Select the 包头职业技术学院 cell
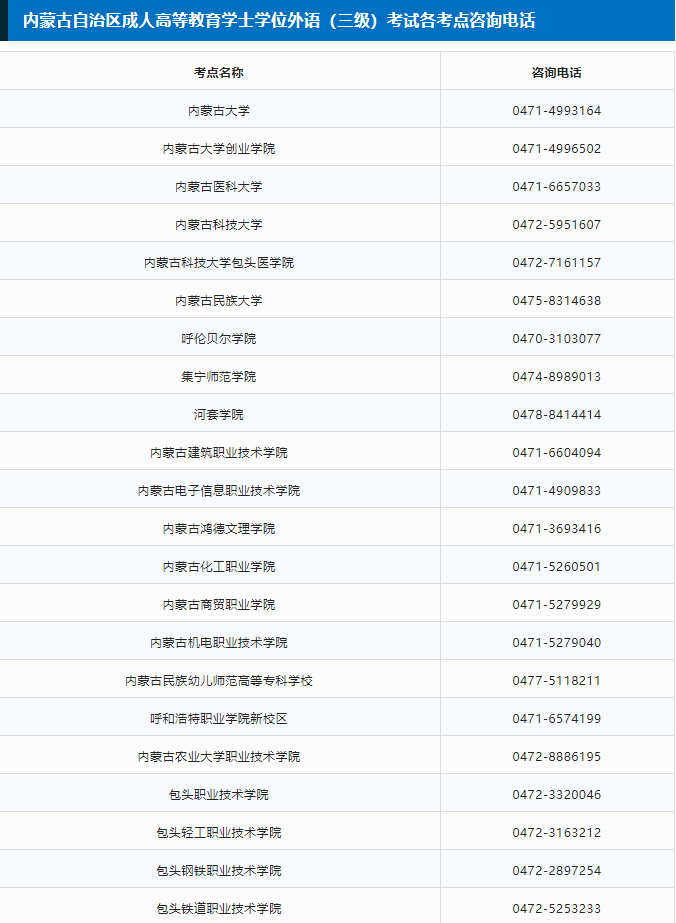Screen dimensions: 676x923 pyautogui.click(x=219, y=794)
